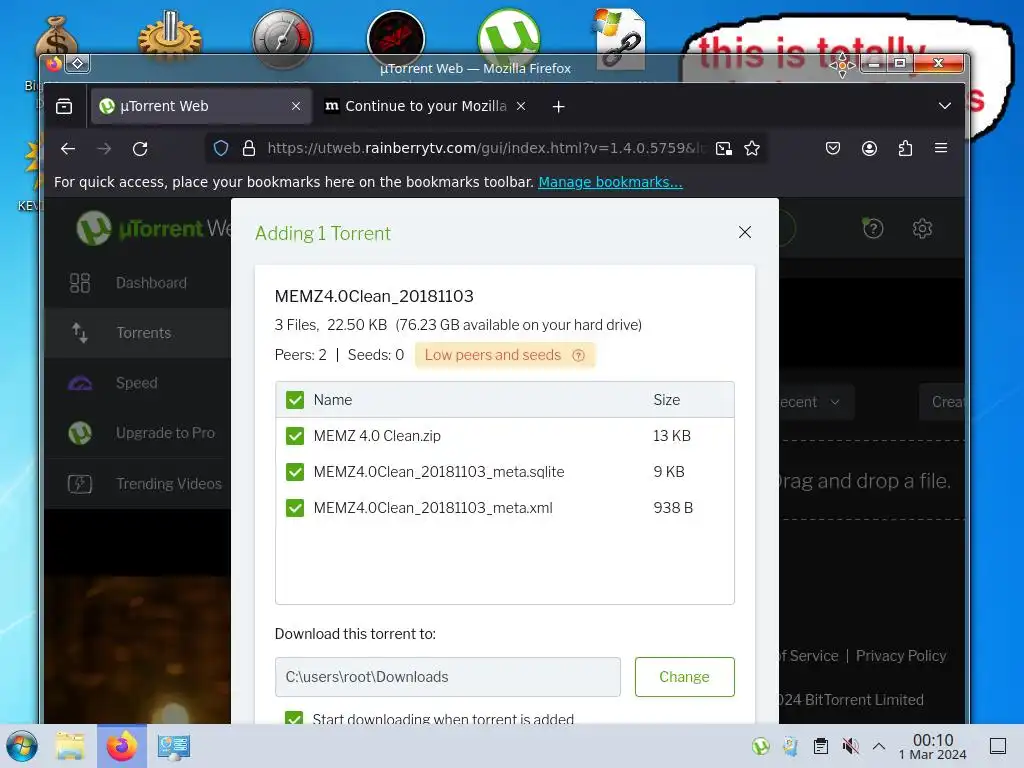Image resolution: width=1024 pixels, height=768 pixels.
Task: Open a new tab with plus button
Action: [x=558, y=106]
